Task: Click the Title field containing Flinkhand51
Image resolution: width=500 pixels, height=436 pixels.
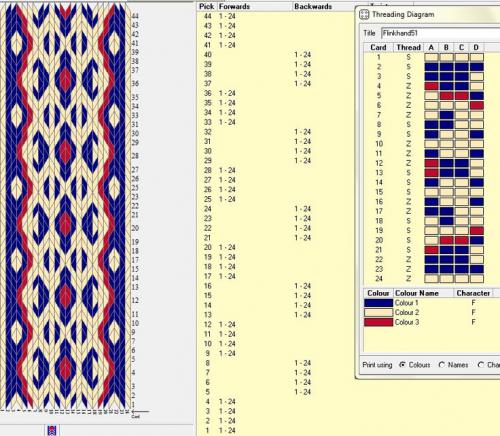Action: click(x=440, y=33)
